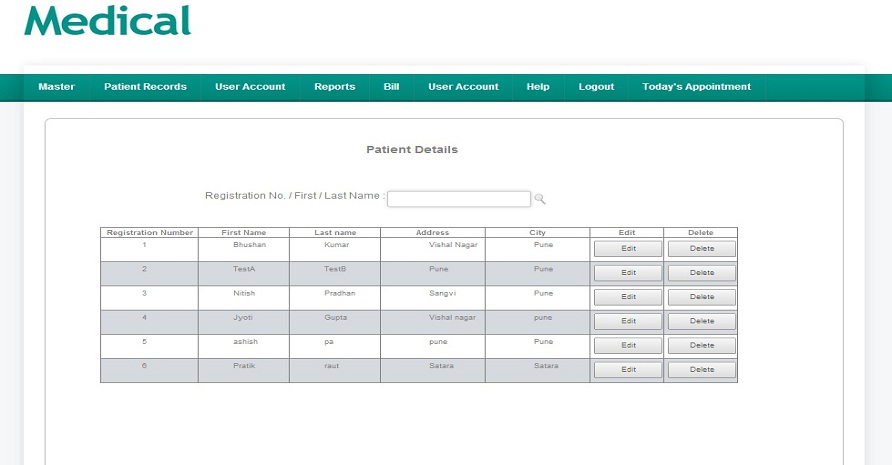Open the User Account menu after Bill
892x465 pixels.
463,87
